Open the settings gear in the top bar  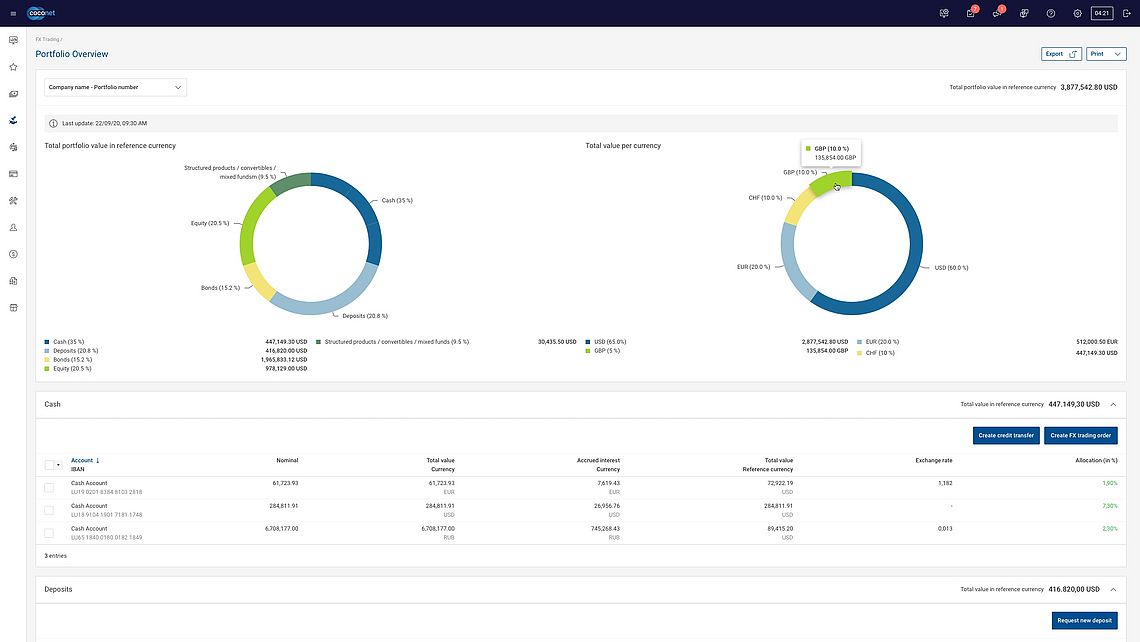1077,13
